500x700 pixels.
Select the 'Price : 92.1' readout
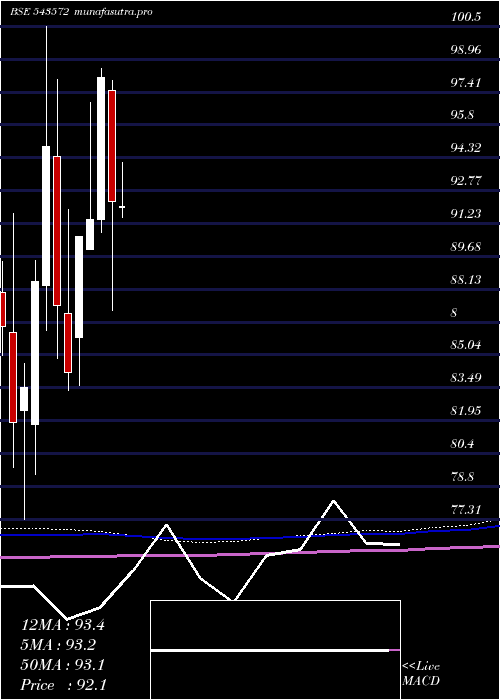tap(64, 685)
